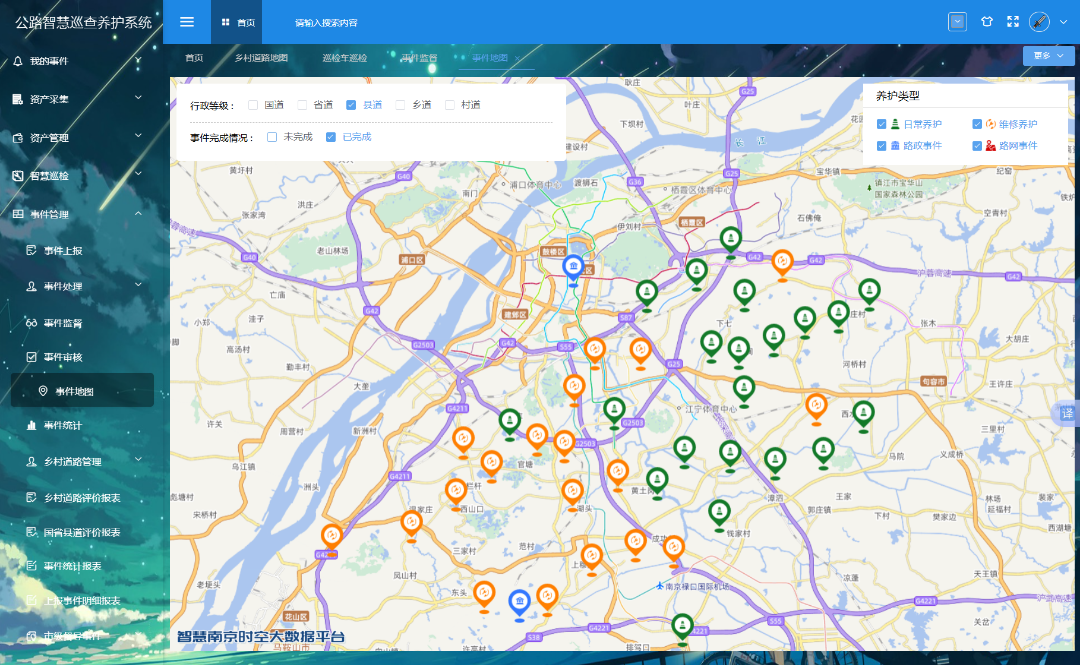
Task: Toggle fullscreen with the expand icon
Action: (x=1012, y=22)
